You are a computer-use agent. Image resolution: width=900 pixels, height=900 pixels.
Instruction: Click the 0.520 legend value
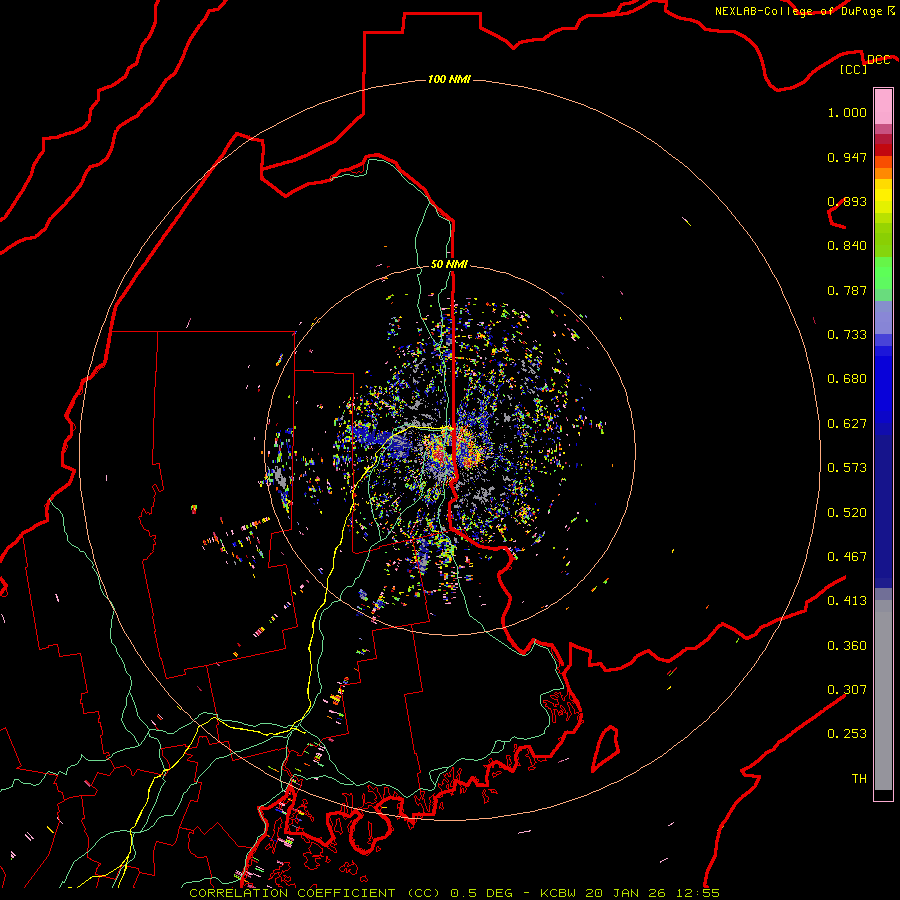(x=847, y=513)
